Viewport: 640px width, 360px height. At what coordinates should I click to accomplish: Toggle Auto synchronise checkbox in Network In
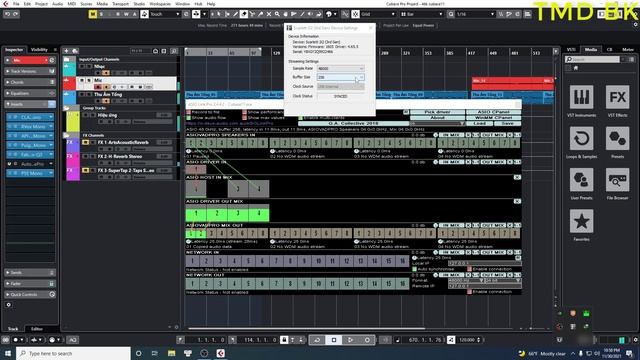tap(414, 269)
